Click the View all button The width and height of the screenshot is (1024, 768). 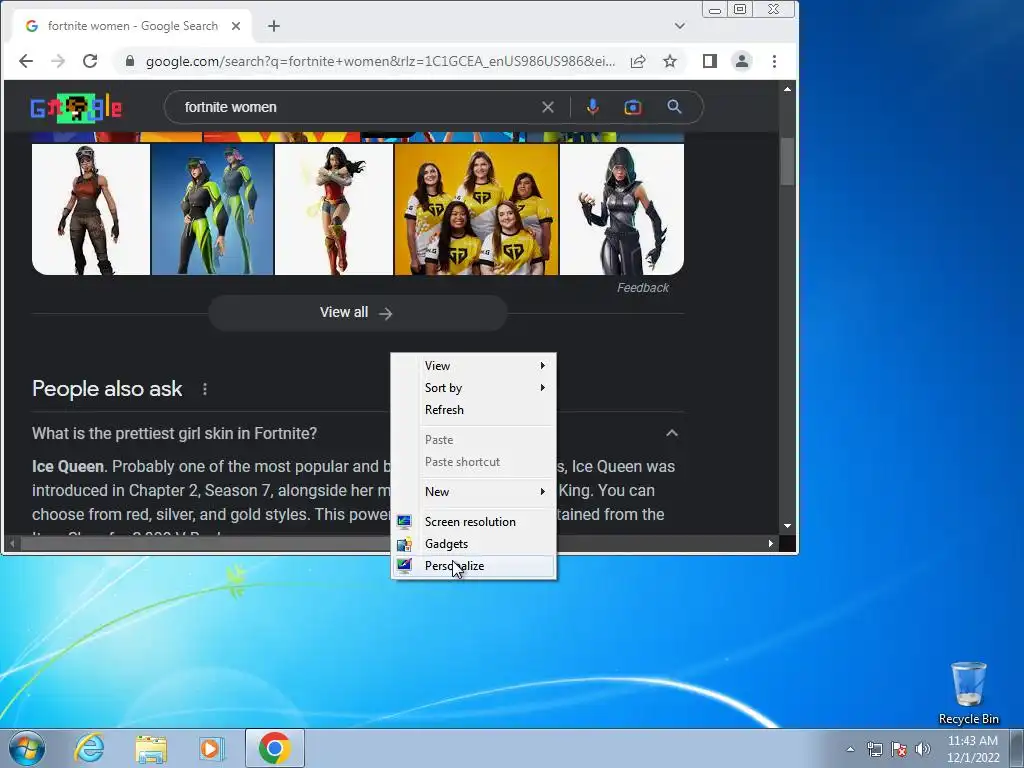tap(357, 313)
